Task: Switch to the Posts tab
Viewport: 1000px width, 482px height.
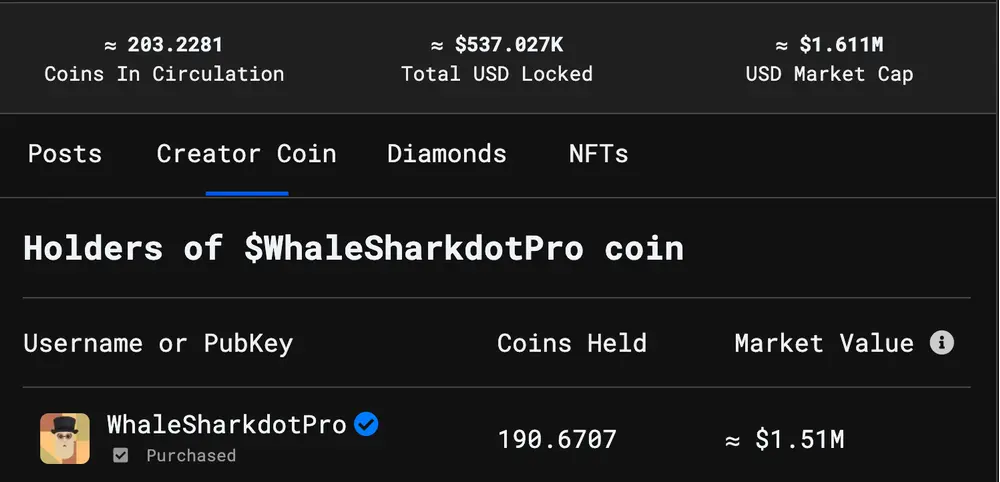Action: (65, 154)
